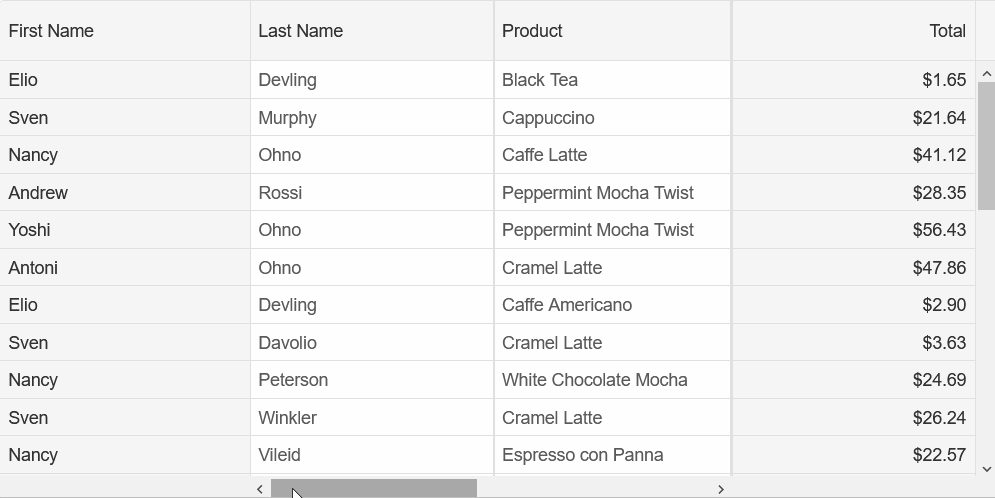Screen dimensions: 995x498
Task: Click the horizontal scrollbar left arrow
Action: [260, 488]
